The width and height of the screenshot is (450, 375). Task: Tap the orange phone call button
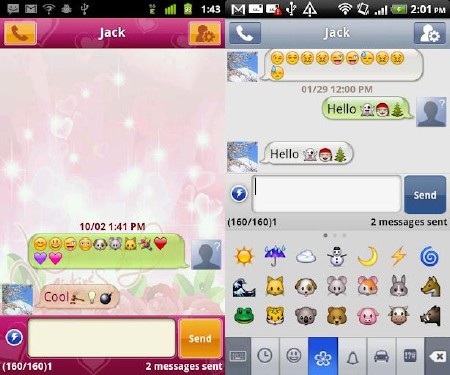tap(20, 33)
